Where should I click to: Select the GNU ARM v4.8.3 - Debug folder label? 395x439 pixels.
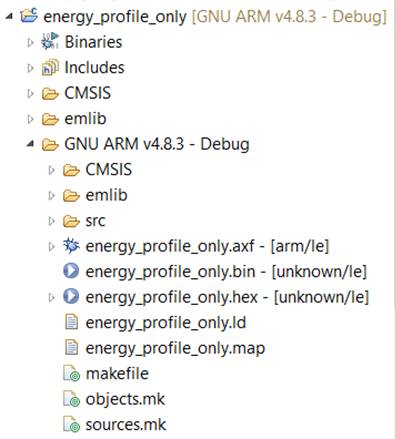pos(157,144)
